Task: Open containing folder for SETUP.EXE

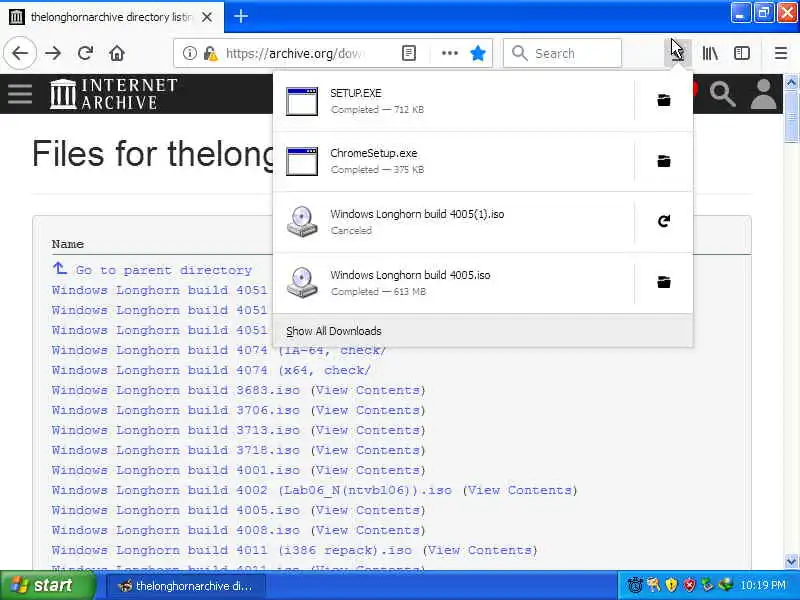Action: [x=663, y=101]
